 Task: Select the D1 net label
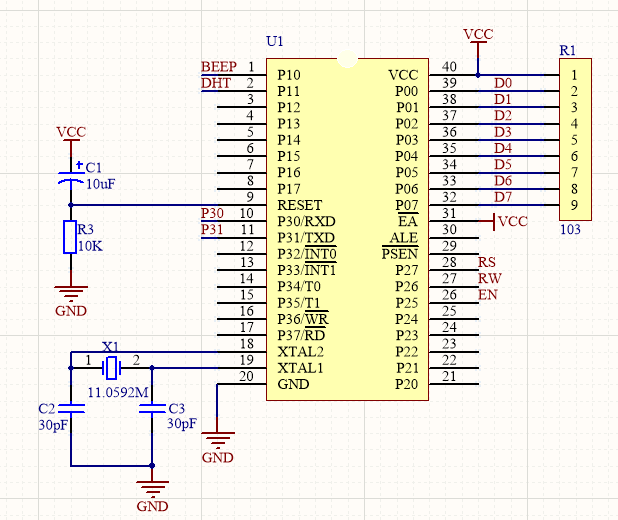(x=503, y=99)
